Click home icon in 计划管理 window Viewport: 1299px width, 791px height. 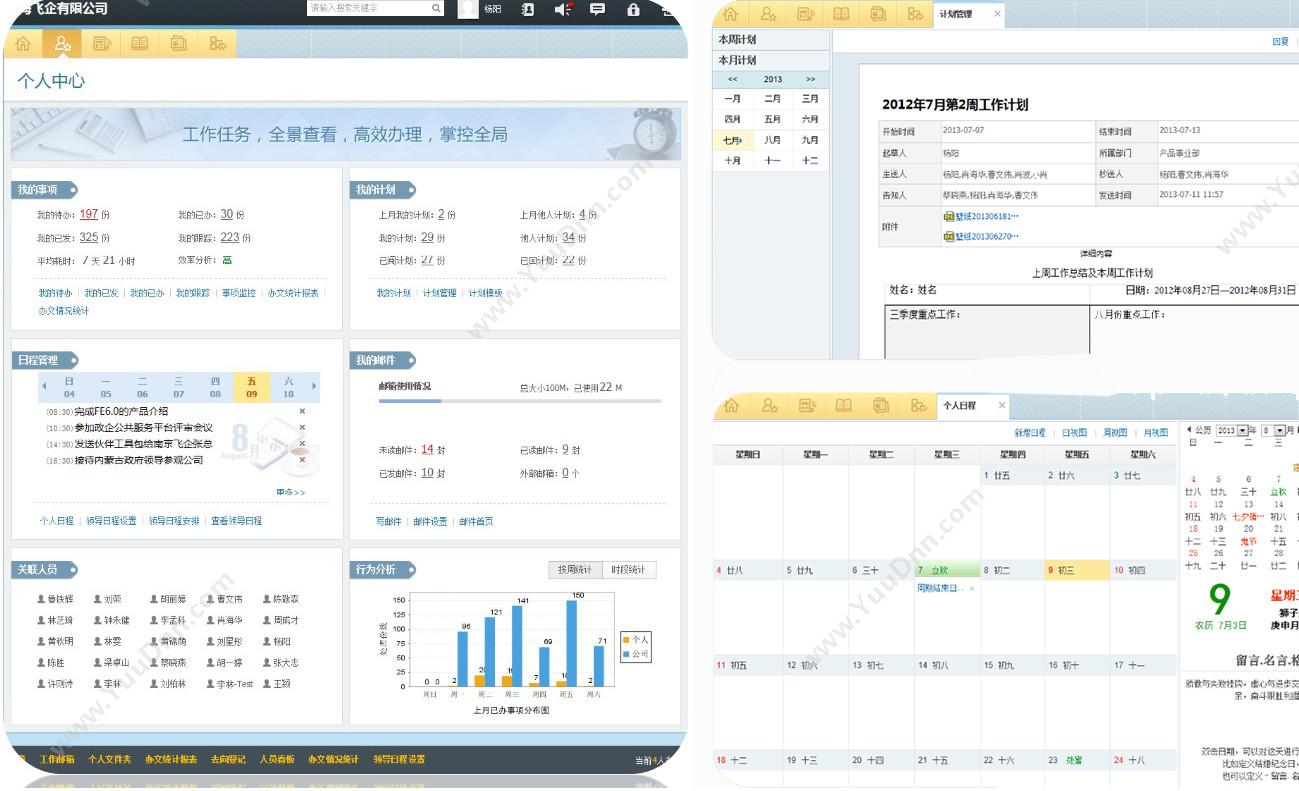click(x=730, y=14)
